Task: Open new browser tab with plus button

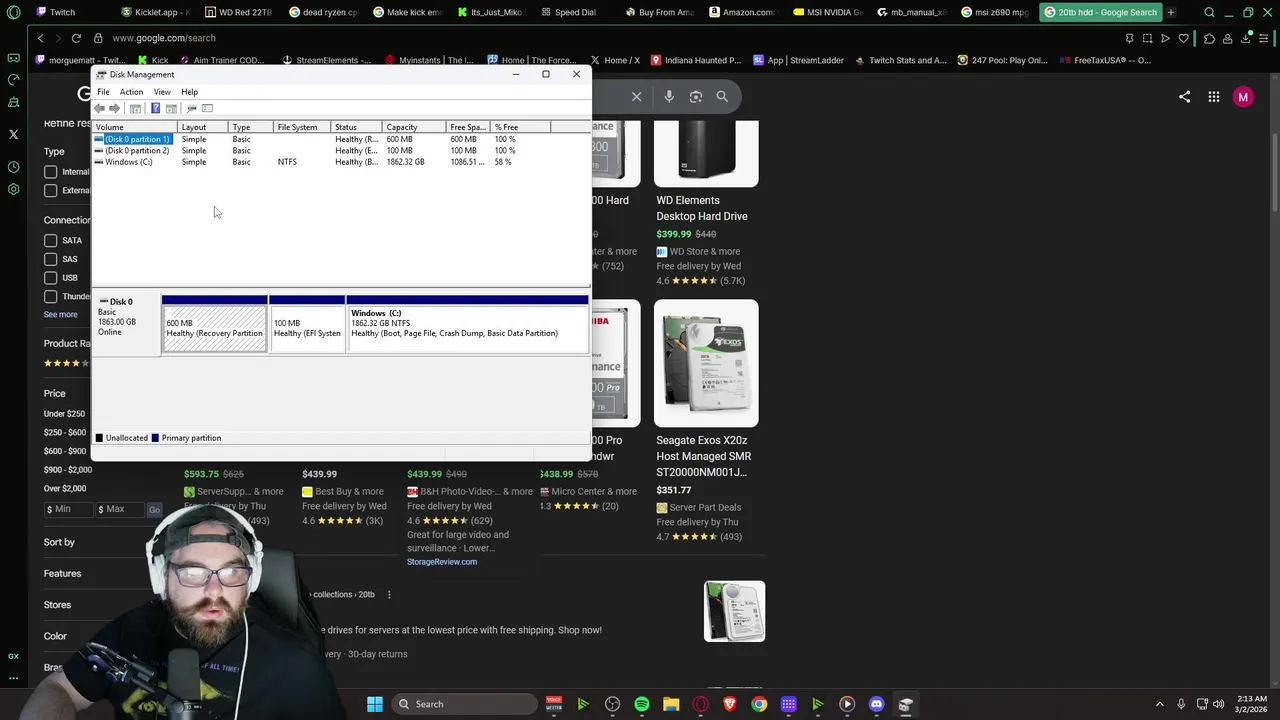Action: (x=1171, y=12)
